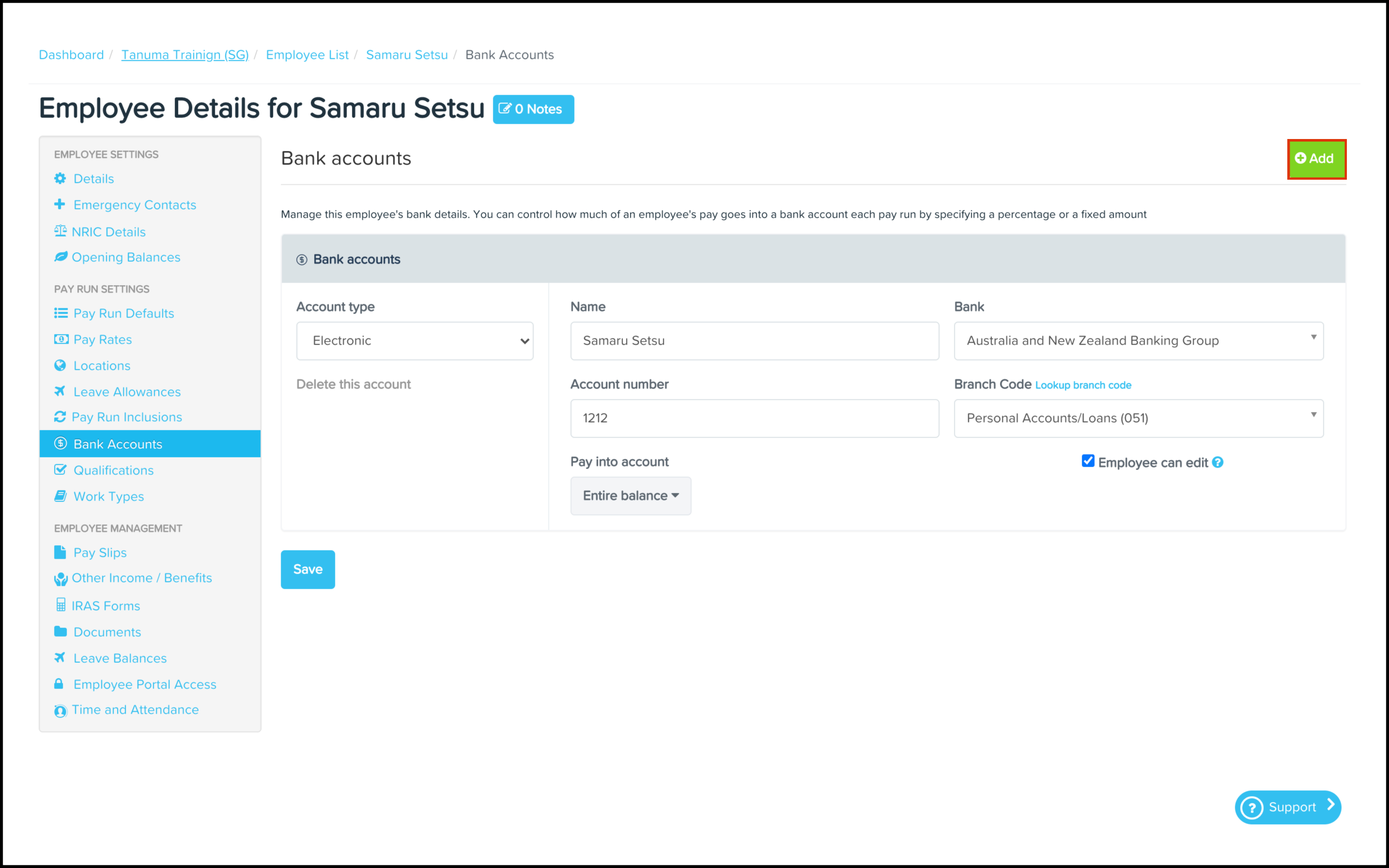1389x868 pixels.
Task: Click the lock icon for Employee Portal Access
Action: tap(59, 684)
